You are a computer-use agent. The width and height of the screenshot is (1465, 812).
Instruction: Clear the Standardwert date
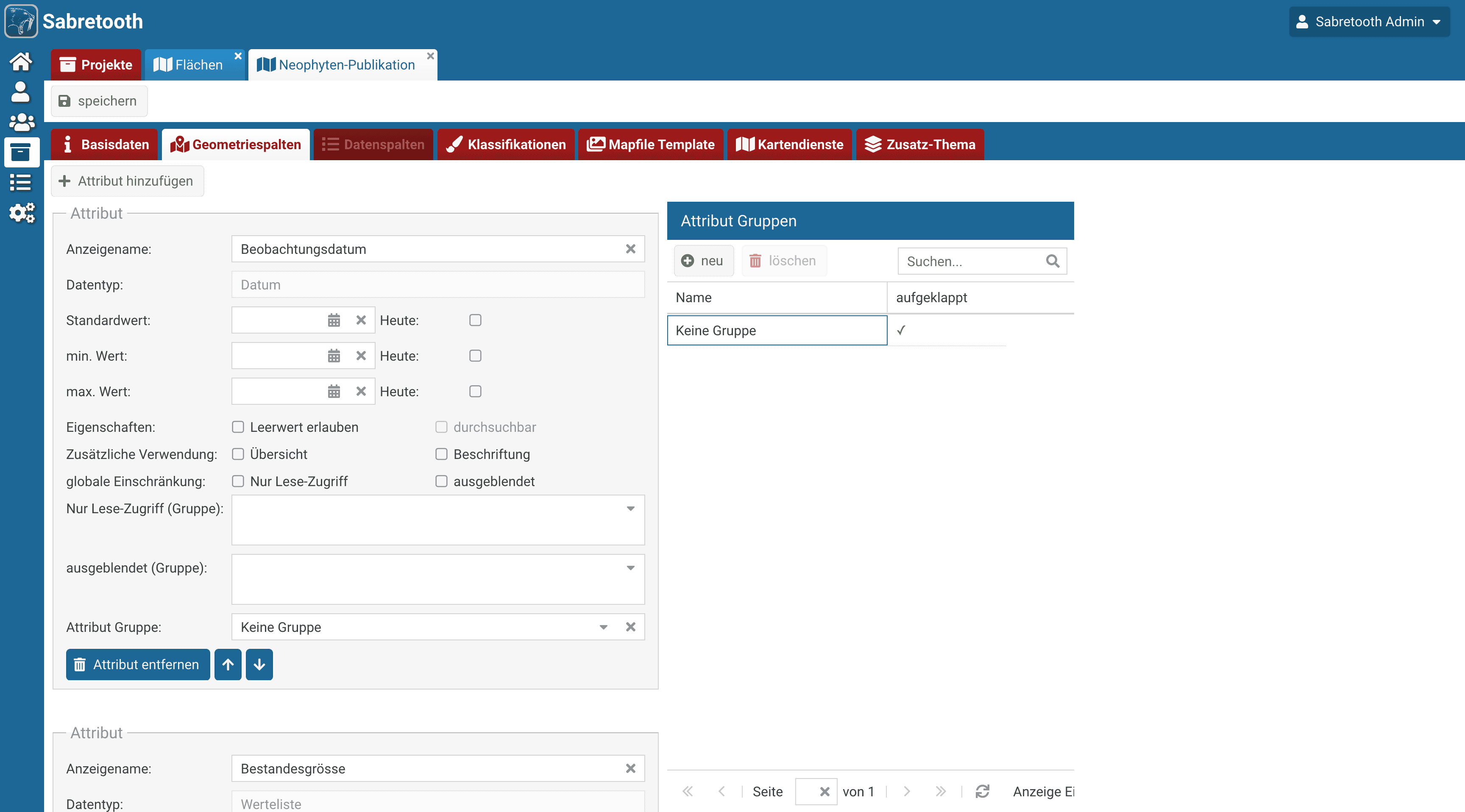(361, 320)
